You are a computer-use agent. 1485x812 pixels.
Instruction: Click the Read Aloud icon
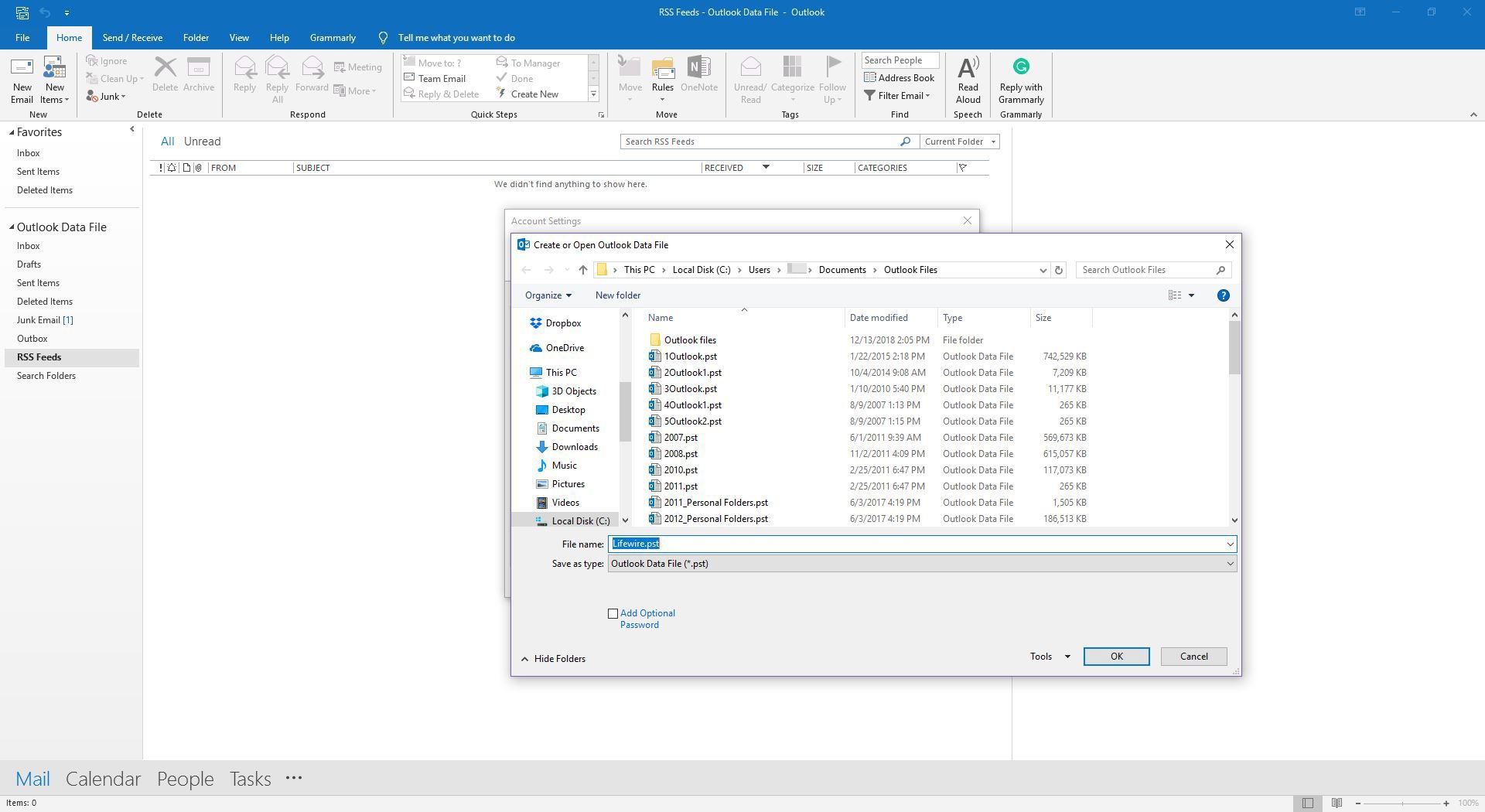coord(968,68)
